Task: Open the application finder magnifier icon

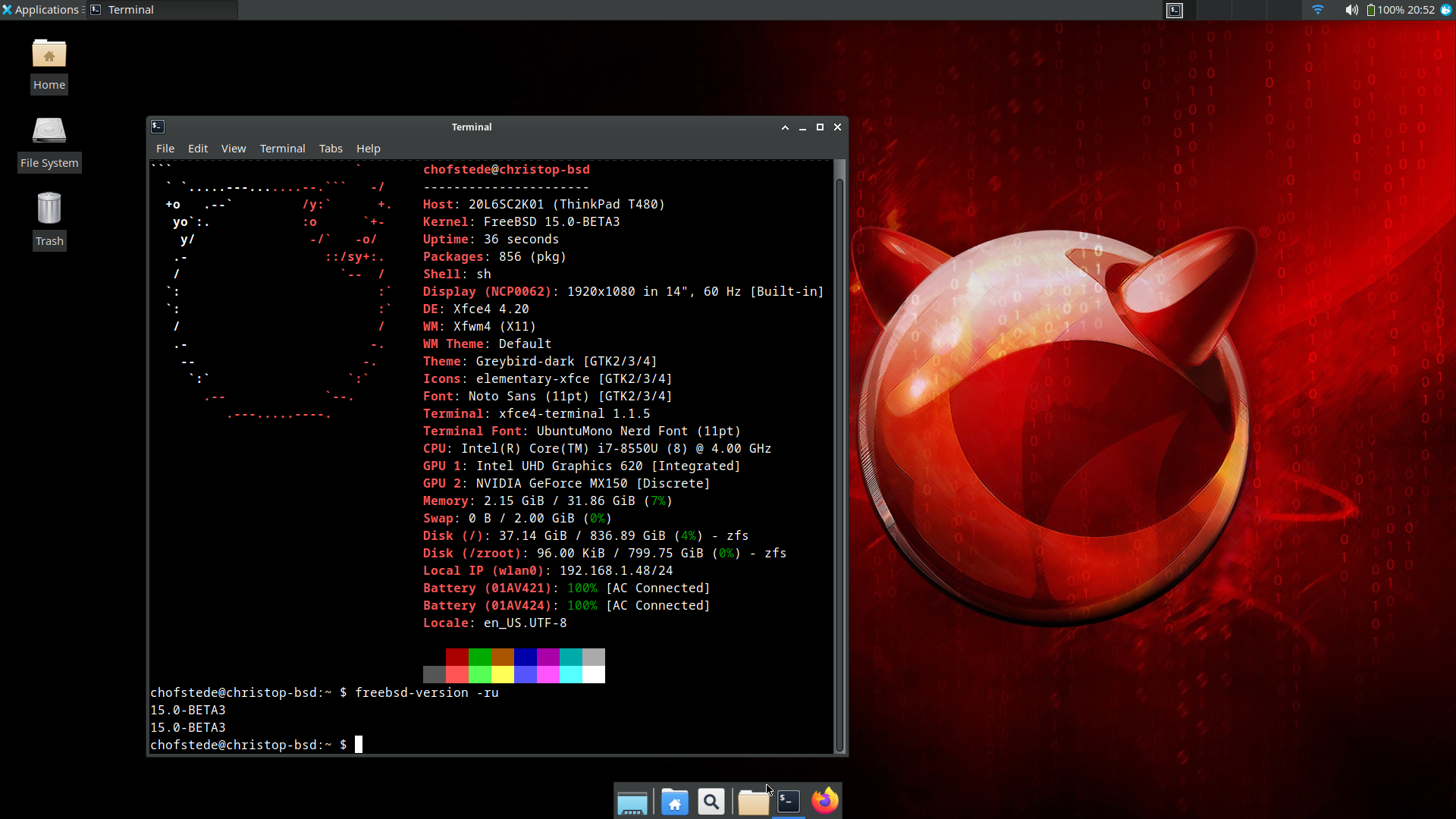Action: point(711,802)
